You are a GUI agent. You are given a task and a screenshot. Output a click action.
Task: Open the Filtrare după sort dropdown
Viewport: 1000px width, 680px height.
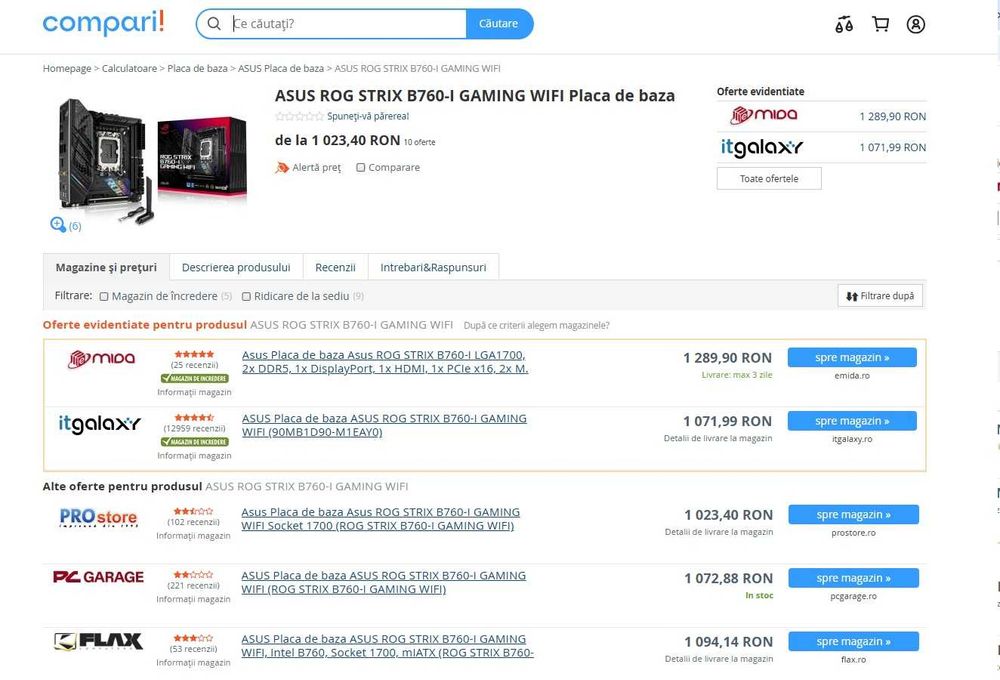coord(879,295)
